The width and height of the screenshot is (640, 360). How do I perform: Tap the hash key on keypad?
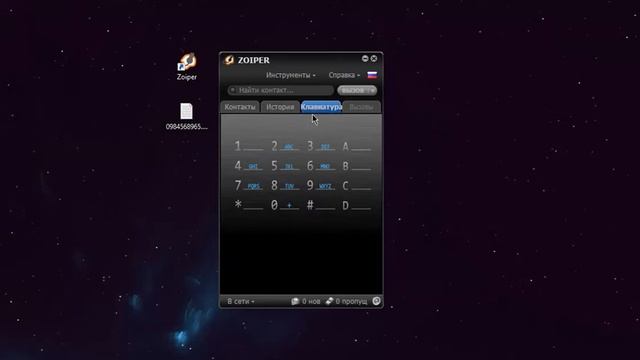click(x=321, y=205)
